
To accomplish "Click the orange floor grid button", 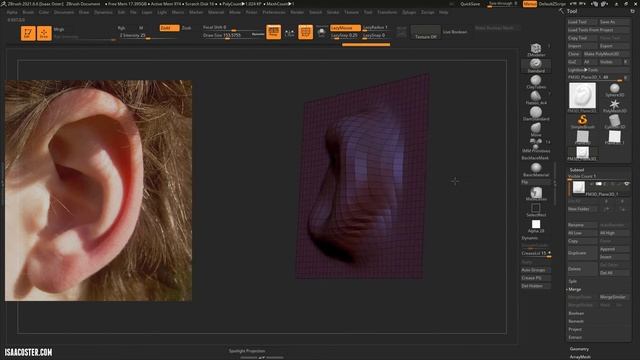I will coord(305,32).
